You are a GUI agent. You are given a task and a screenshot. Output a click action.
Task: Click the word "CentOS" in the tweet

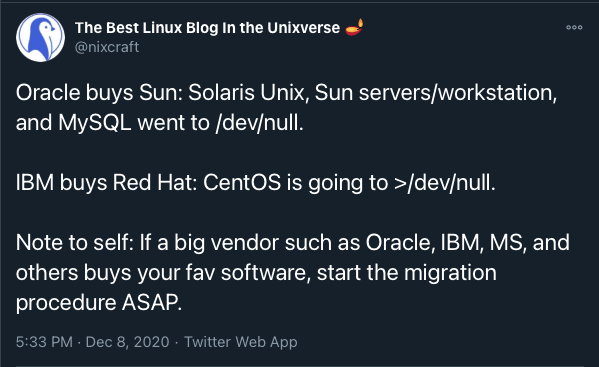point(242,183)
